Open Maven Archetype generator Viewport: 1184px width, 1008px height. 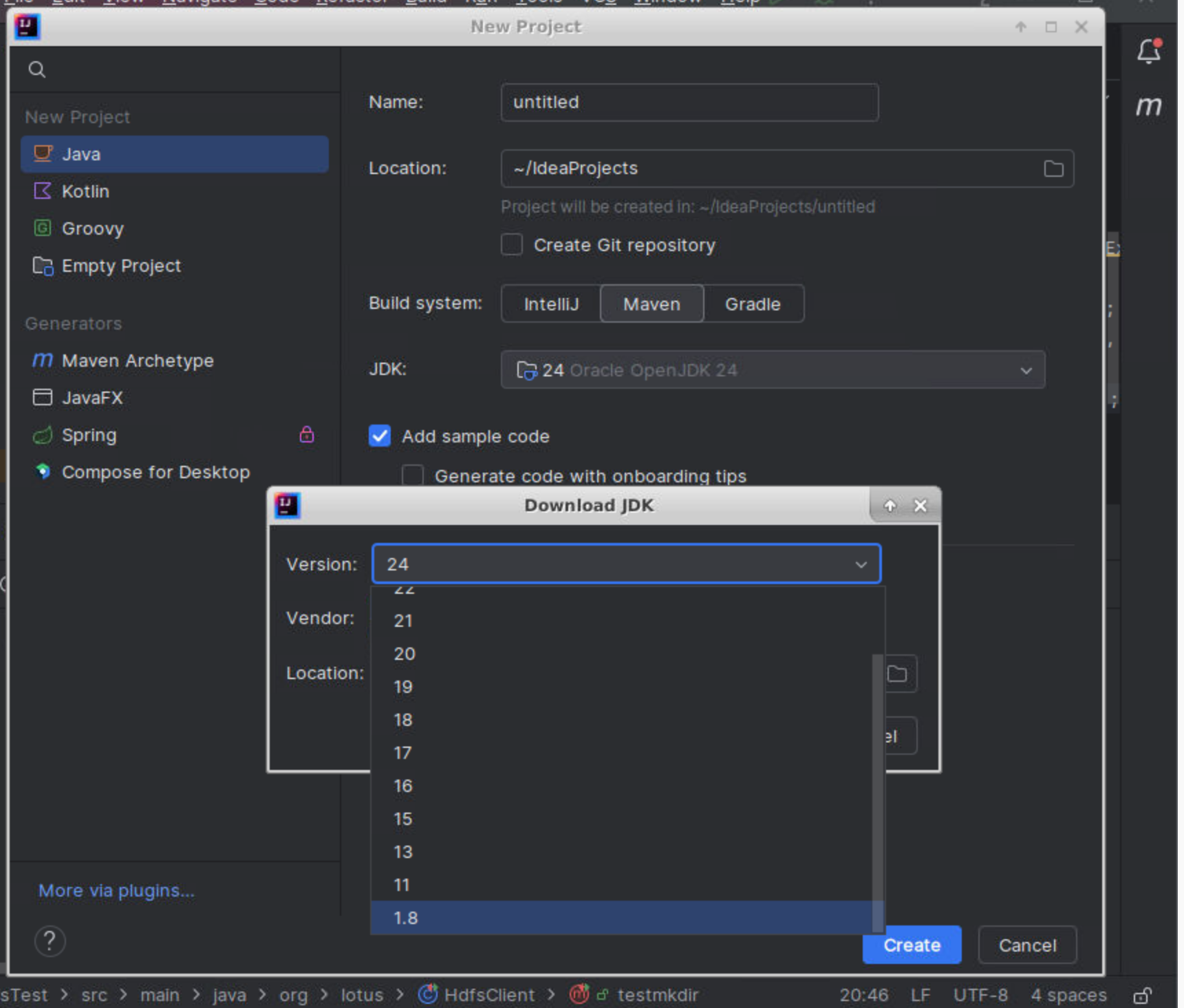coord(175,361)
